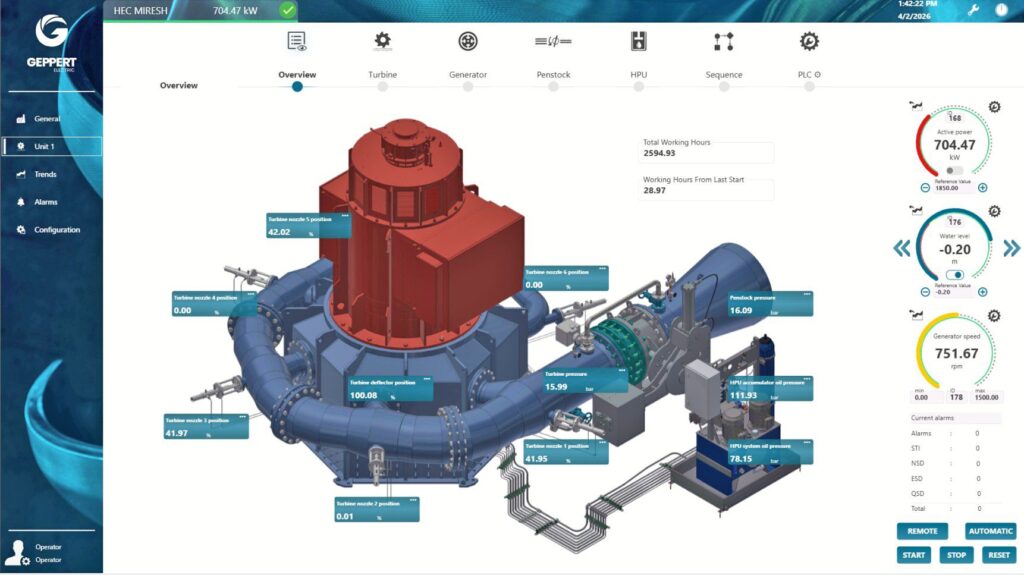This screenshot has width=1024, height=575.
Task: Click the wrench icon in top bar
Action: point(973,10)
